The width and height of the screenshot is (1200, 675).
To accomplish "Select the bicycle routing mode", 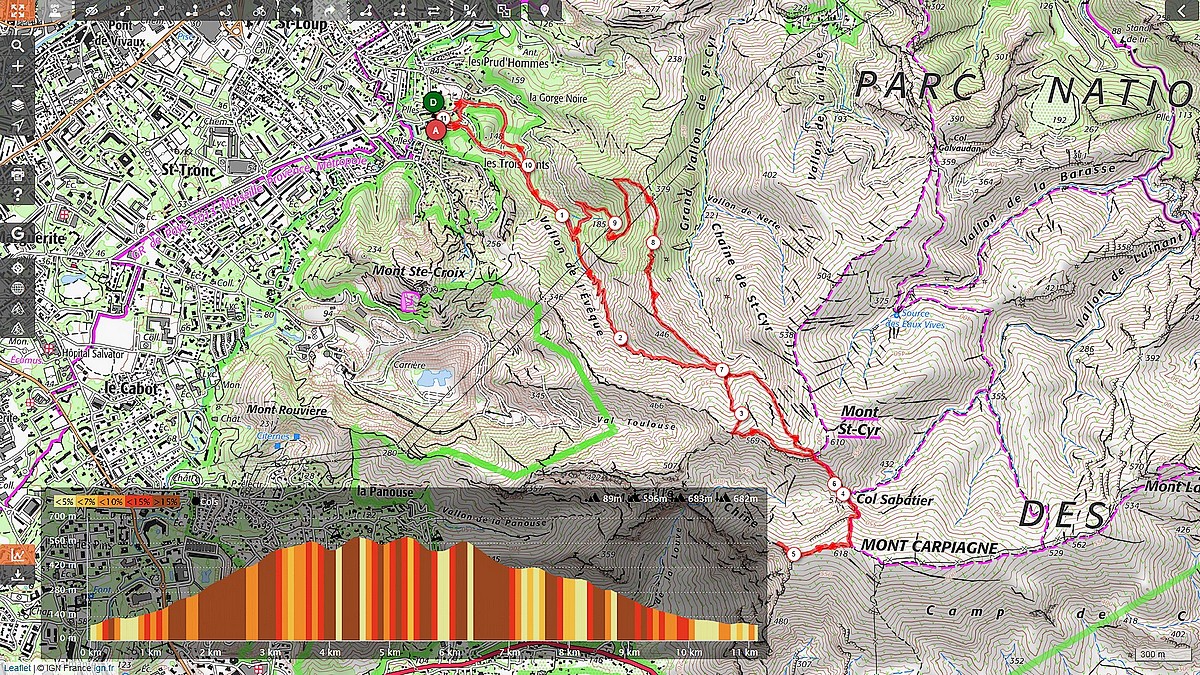I will click(260, 10).
